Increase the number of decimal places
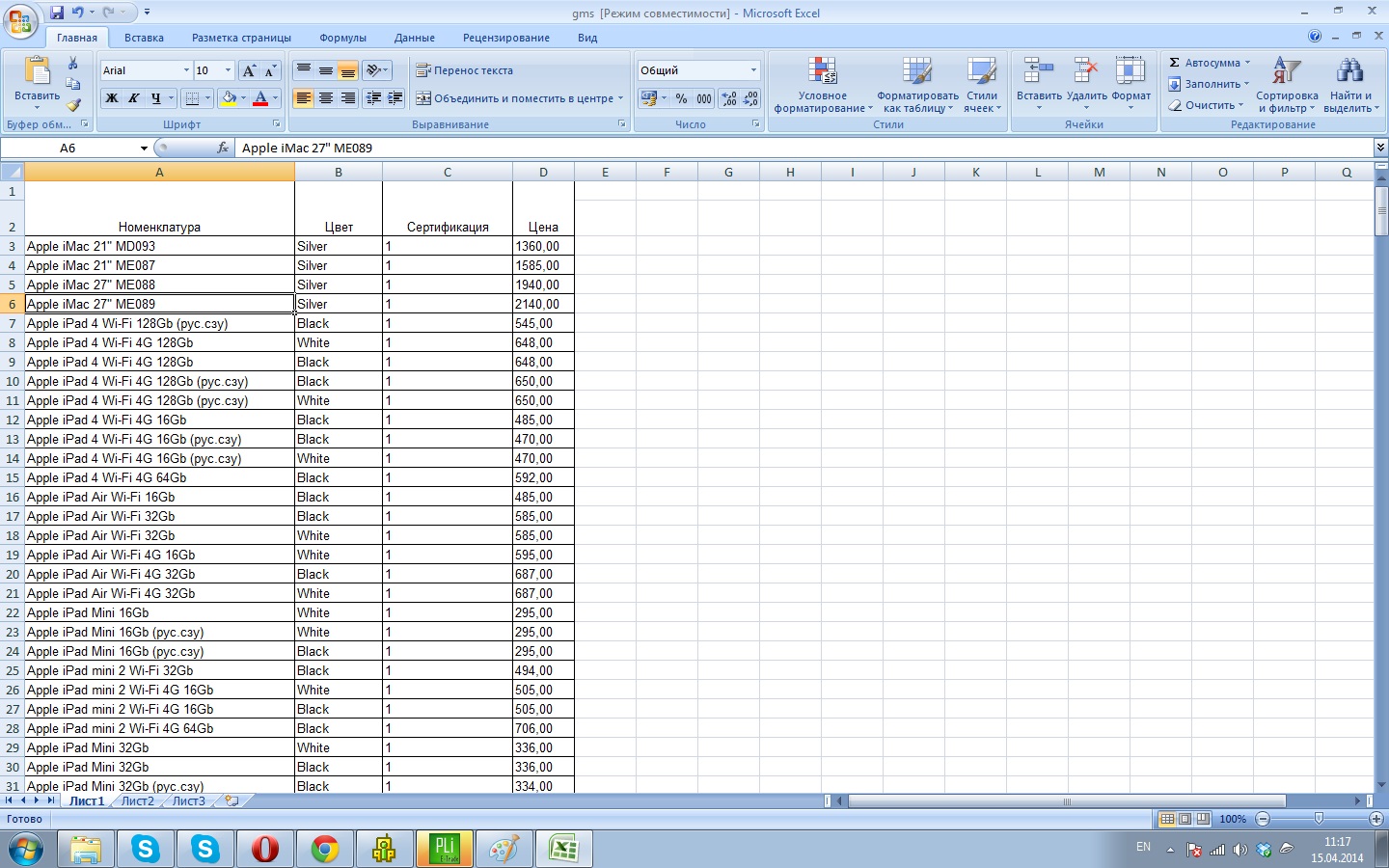1389x868 pixels. coord(729,98)
